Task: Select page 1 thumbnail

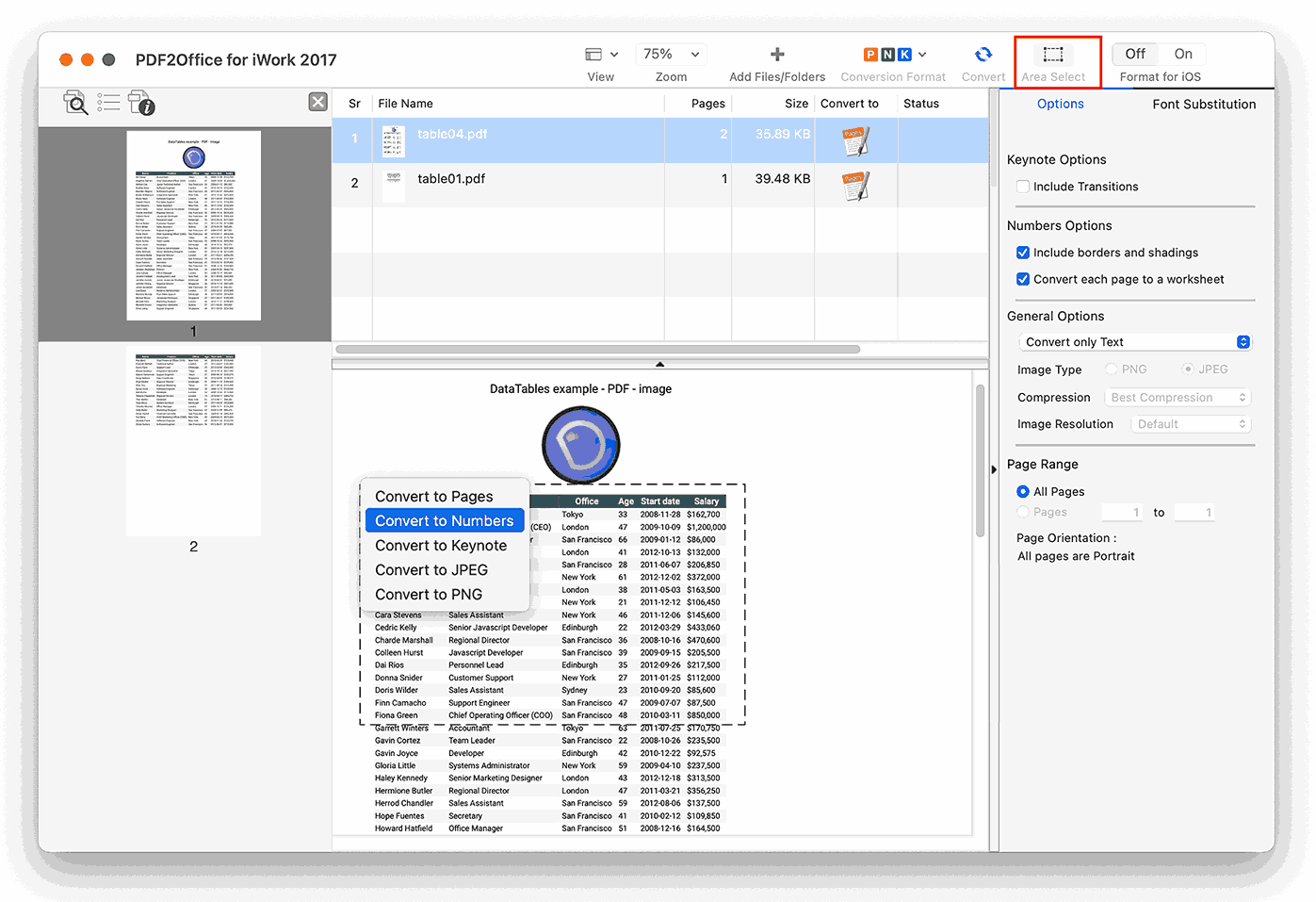Action: [194, 226]
